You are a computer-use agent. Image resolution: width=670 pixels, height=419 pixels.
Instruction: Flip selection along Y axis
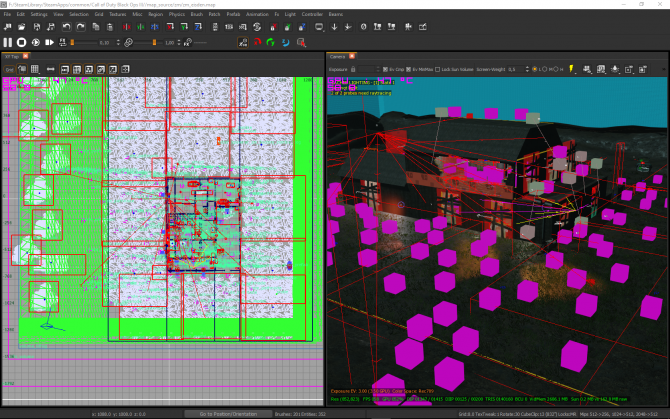[141, 27]
